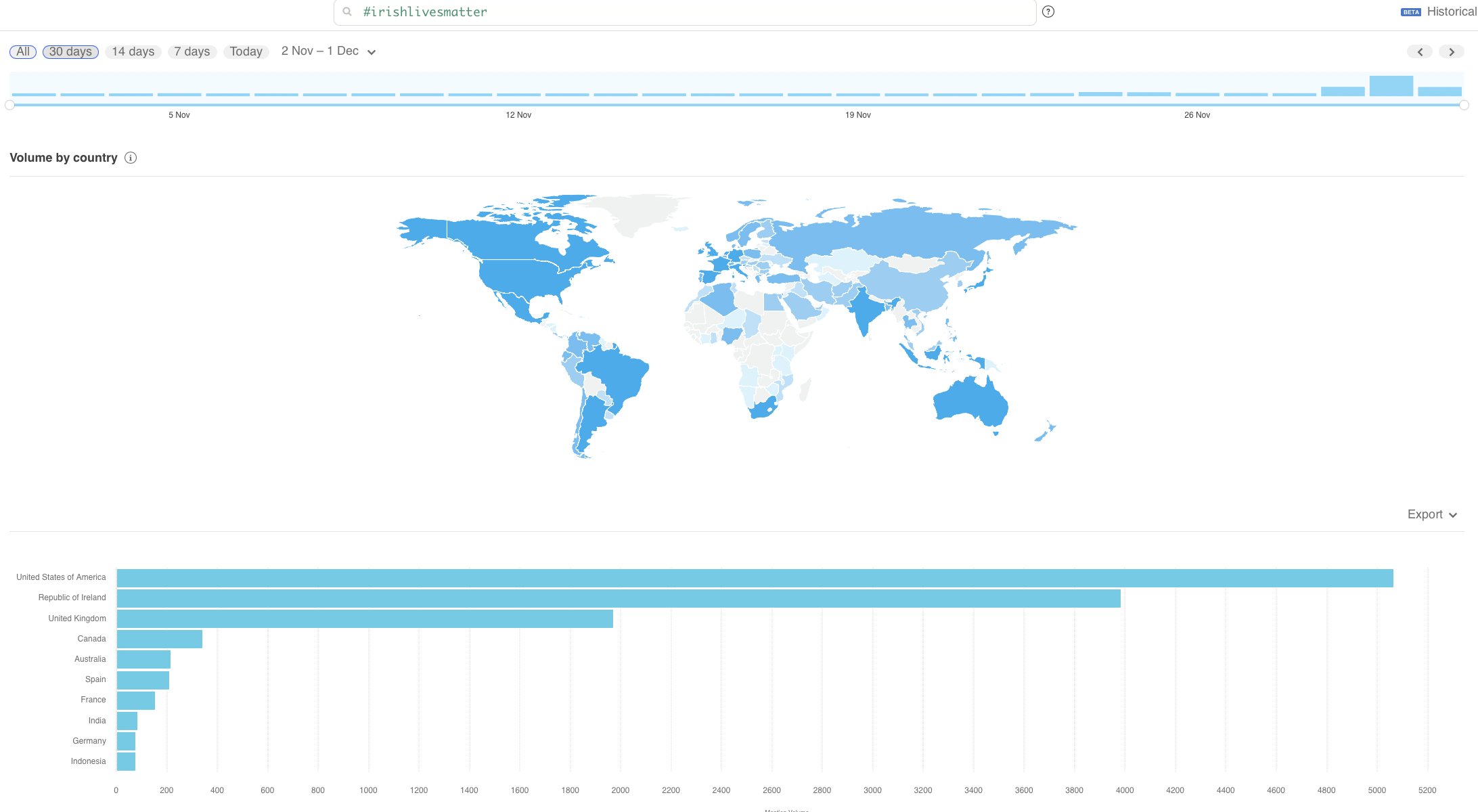Screen dimensions: 1478x812
Task: Click the 19 Nov timeline label
Action: pos(858,115)
